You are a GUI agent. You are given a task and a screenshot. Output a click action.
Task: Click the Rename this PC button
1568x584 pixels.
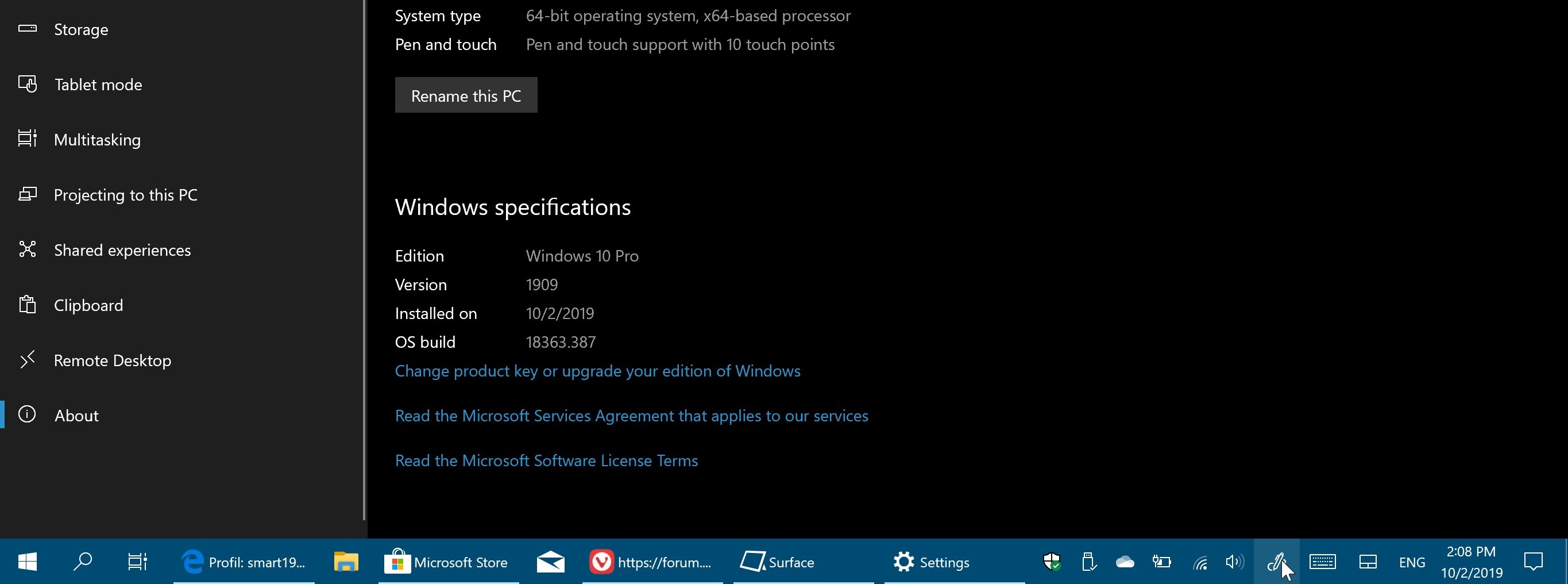click(466, 95)
